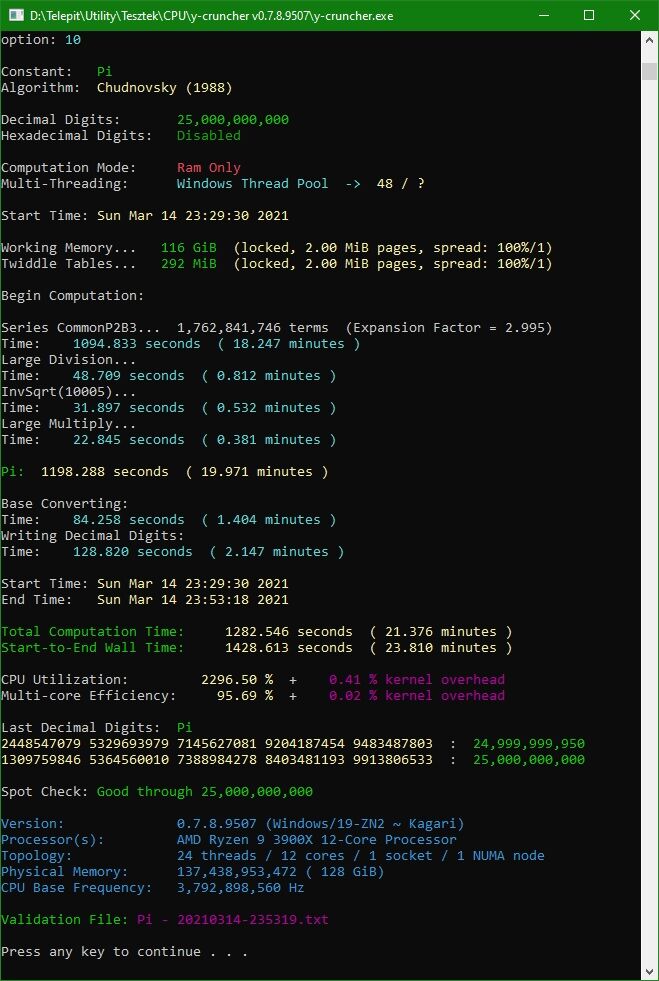Screen dimensions: 659x981
Task: Click the '48.709 seconds' Large Division time
Action: coord(128,375)
